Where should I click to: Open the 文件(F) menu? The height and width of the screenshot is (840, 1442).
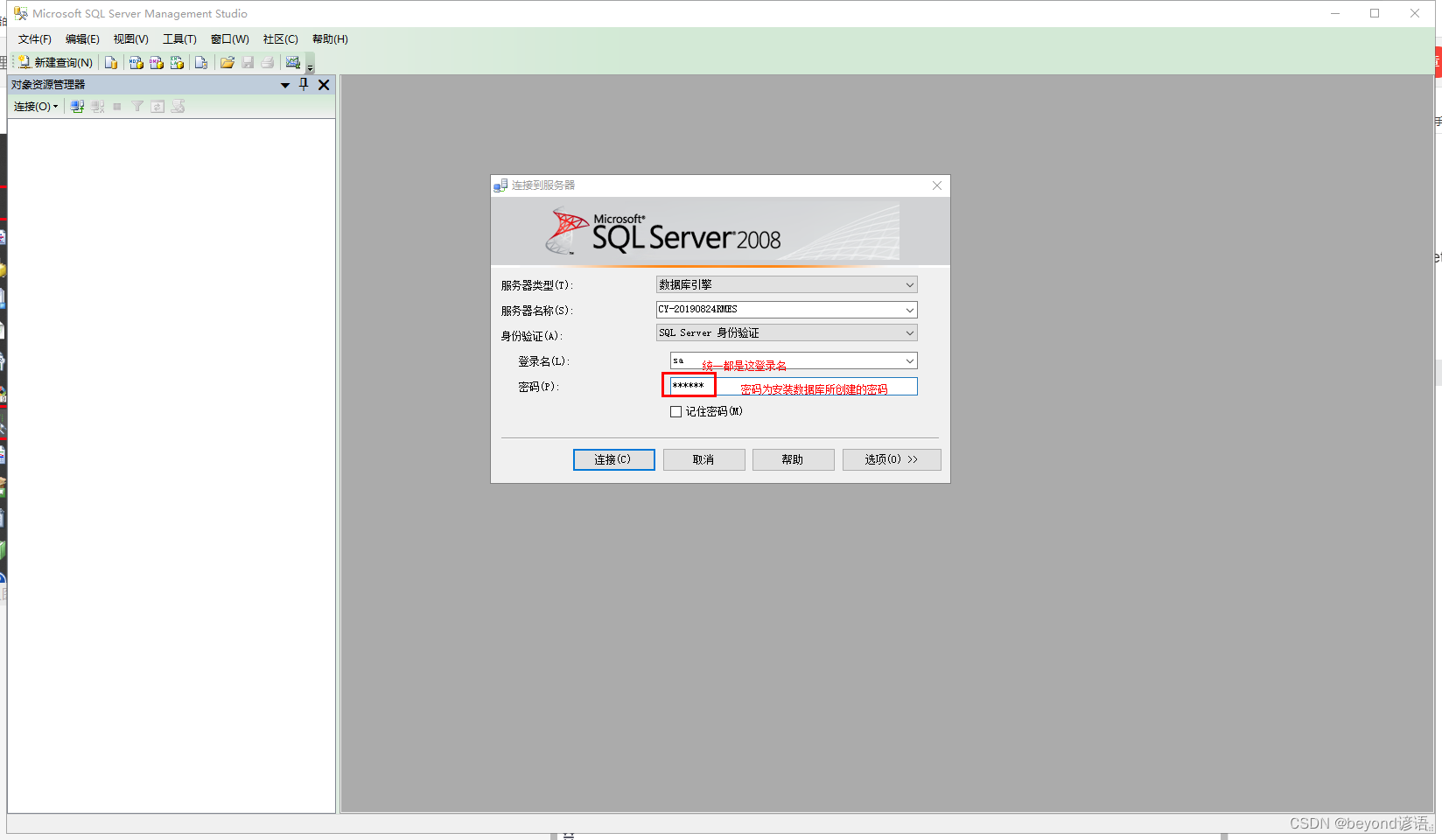coord(35,39)
